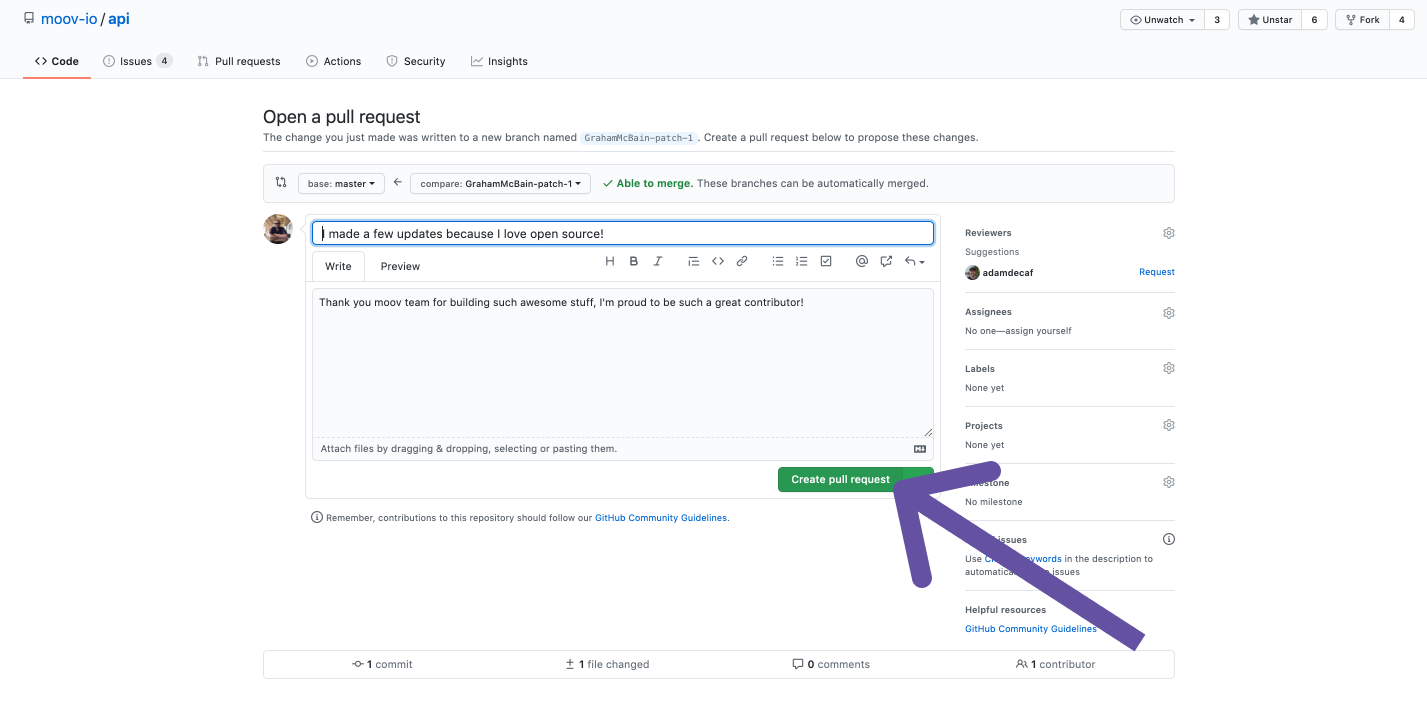The image size is (1427, 705).
Task: Open the Code tab
Action: click(57, 61)
